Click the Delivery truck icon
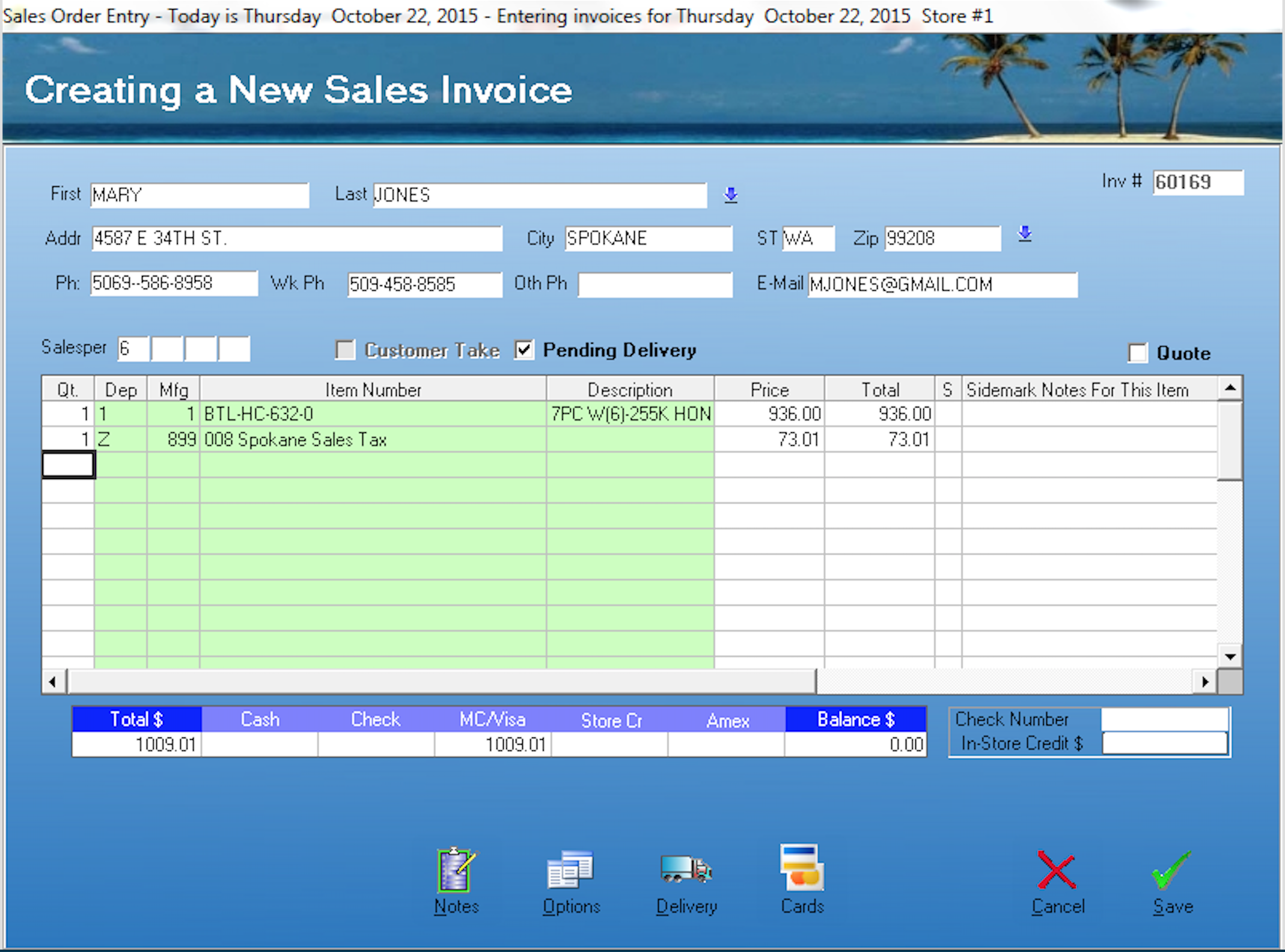This screenshot has height=952, width=1285. pos(686,869)
